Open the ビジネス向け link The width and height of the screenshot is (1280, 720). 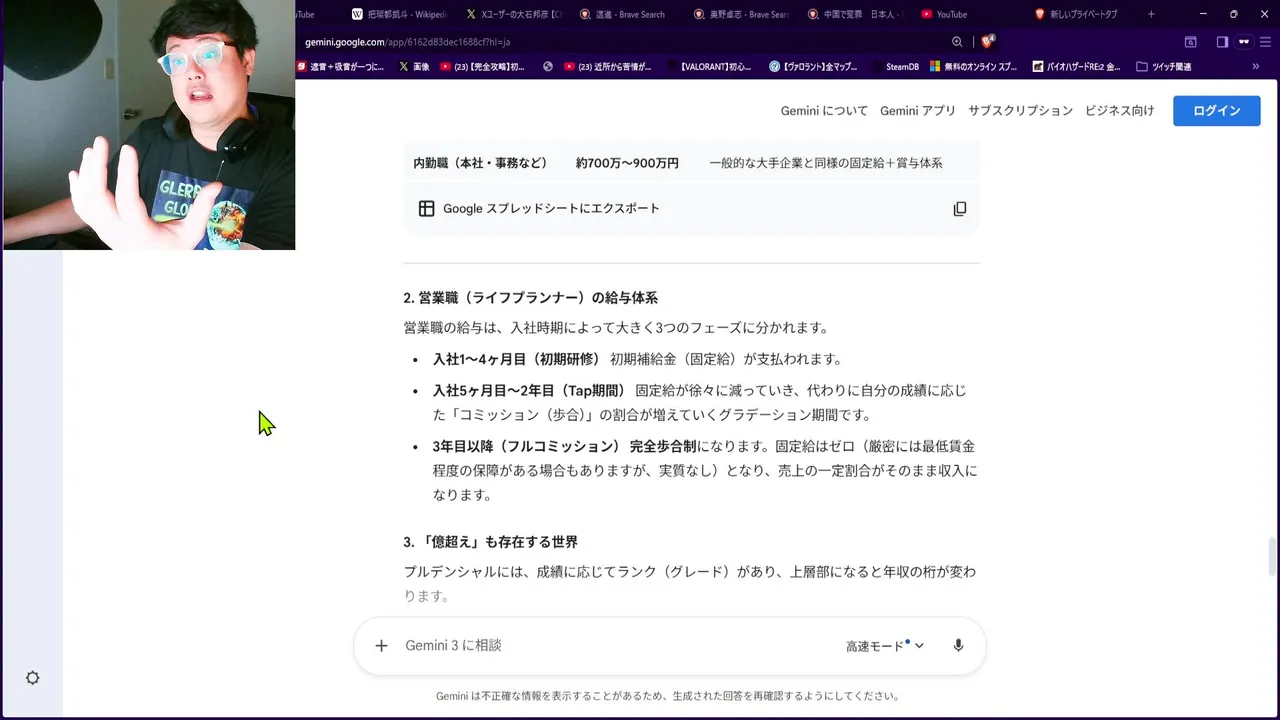coord(1120,111)
